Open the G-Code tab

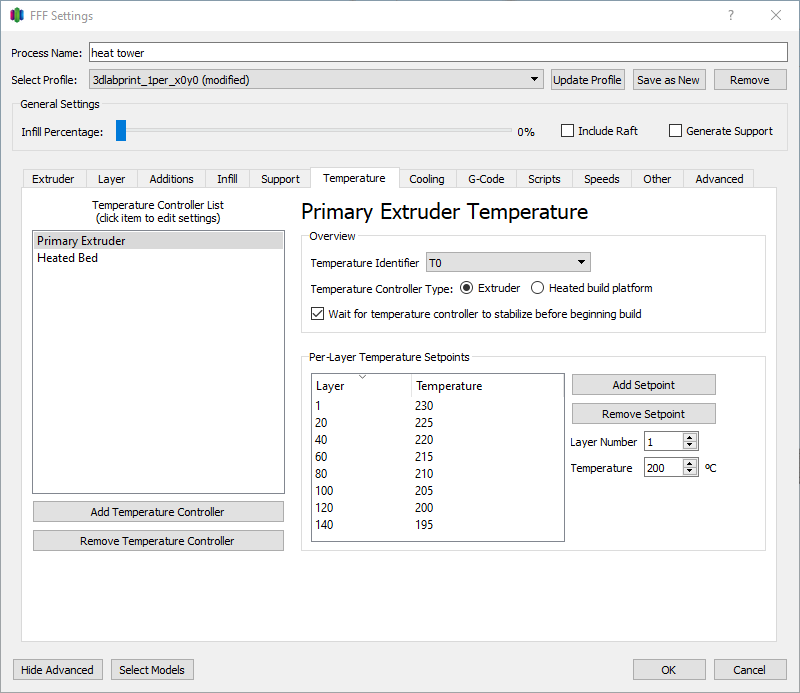coord(486,179)
